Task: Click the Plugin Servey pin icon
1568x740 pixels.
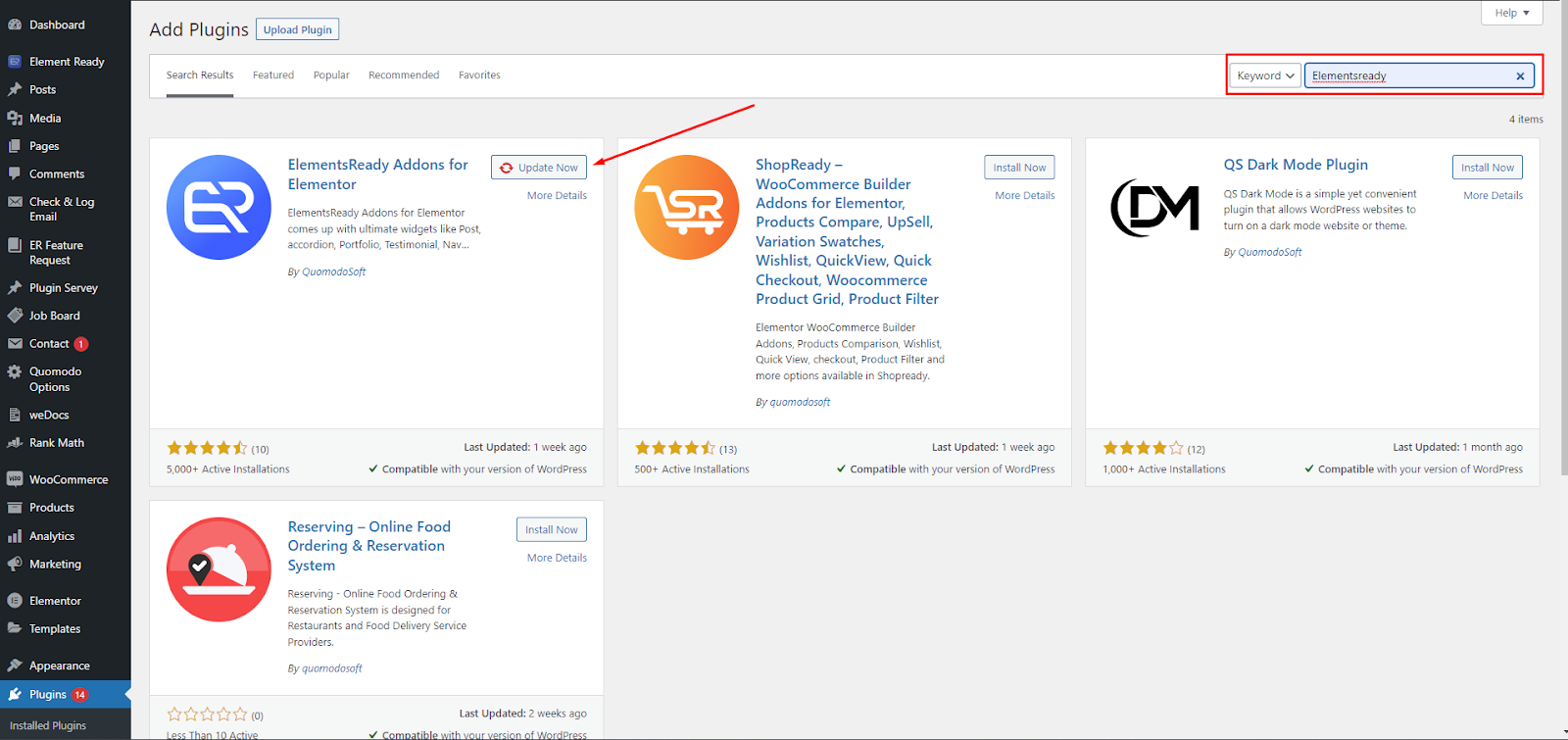Action: 15,288
